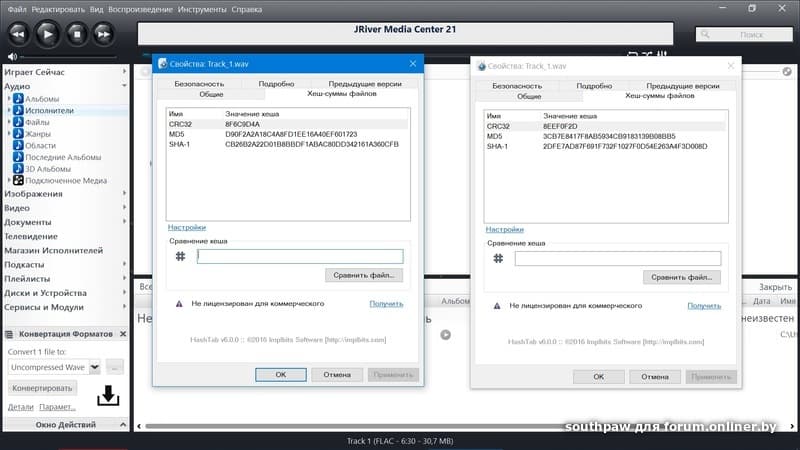Click the download arrow icon in conversion panel
The image size is (800, 450).
click(107, 397)
